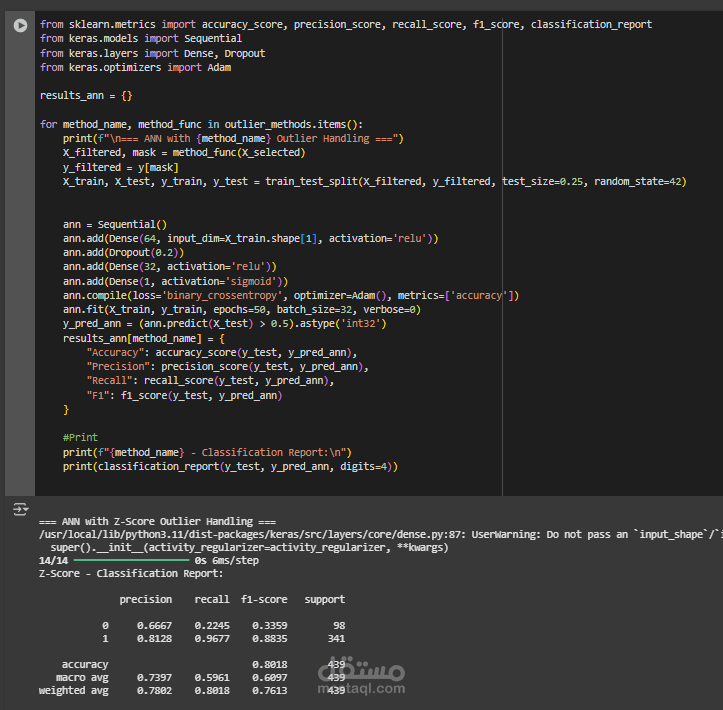Click the Dense(64, input_dim) line
This screenshot has height=710, width=723.
pyautogui.click(x=250, y=238)
